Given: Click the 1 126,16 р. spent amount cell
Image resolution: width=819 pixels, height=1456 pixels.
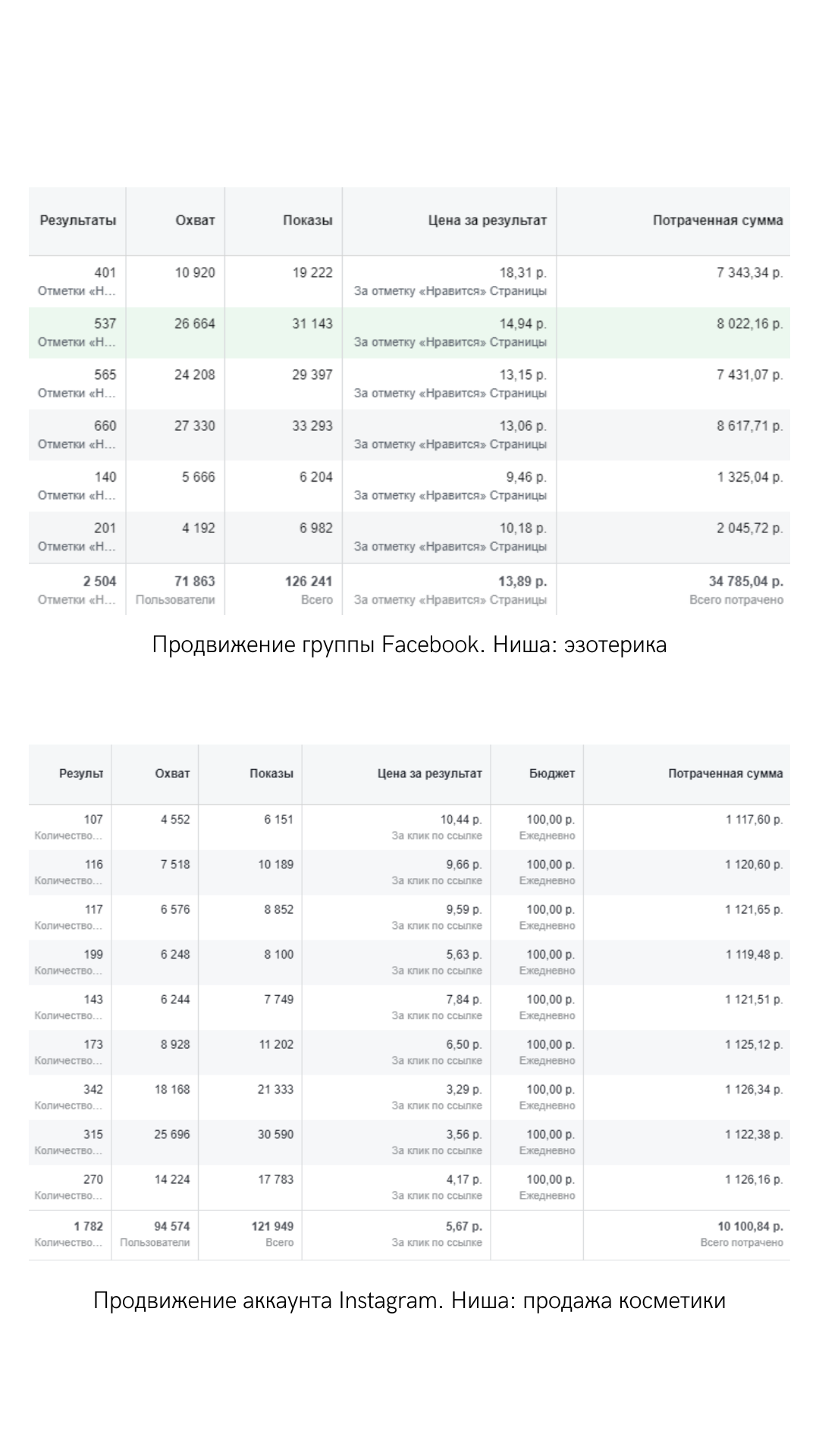Looking at the screenshot, I should coord(754,1179).
